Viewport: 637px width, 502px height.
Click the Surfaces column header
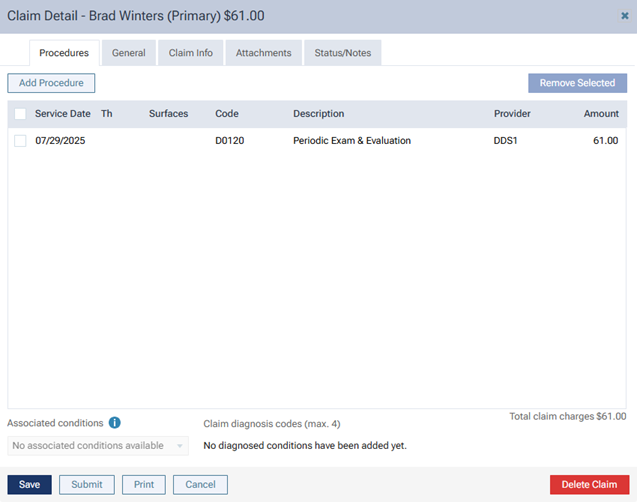pos(169,114)
